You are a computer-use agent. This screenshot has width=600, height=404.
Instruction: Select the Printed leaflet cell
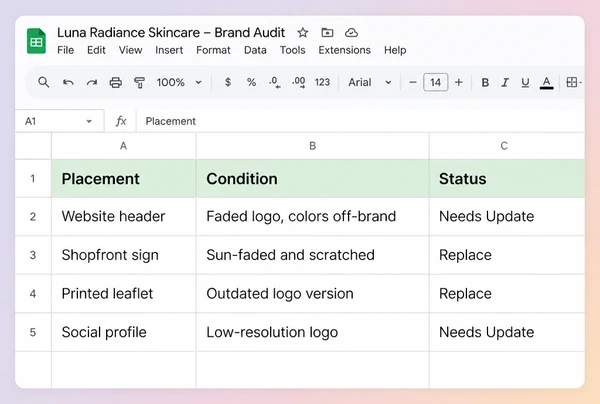click(124, 294)
